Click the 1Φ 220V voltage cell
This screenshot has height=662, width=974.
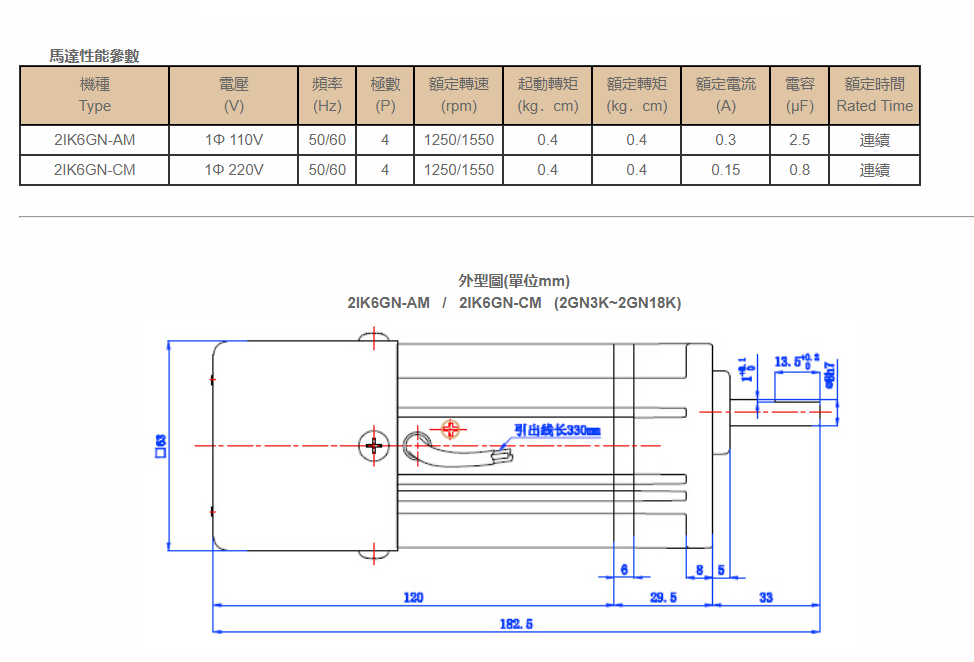[x=234, y=170]
